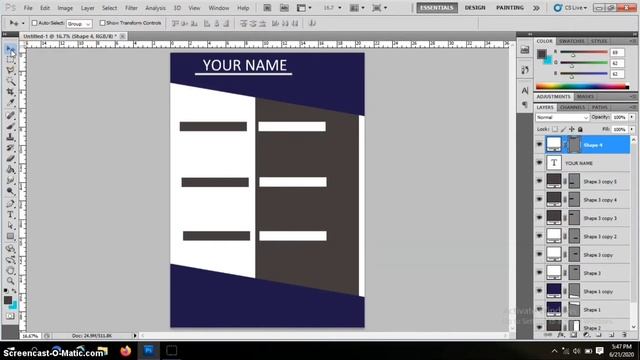Image resolution: width=640 pixels, height=360 pixels.
Task: Switch to Design workspace
Action: coord(475,8)
